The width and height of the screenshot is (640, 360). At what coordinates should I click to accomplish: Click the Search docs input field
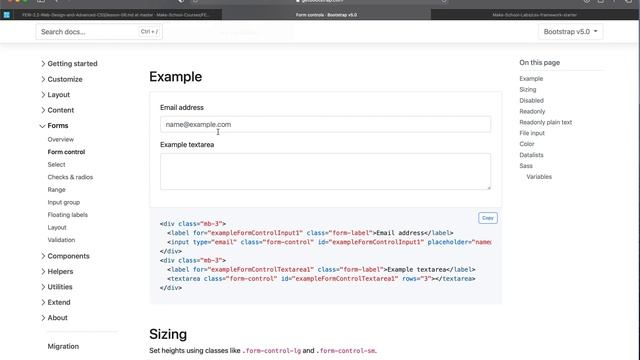coord(99,31)
